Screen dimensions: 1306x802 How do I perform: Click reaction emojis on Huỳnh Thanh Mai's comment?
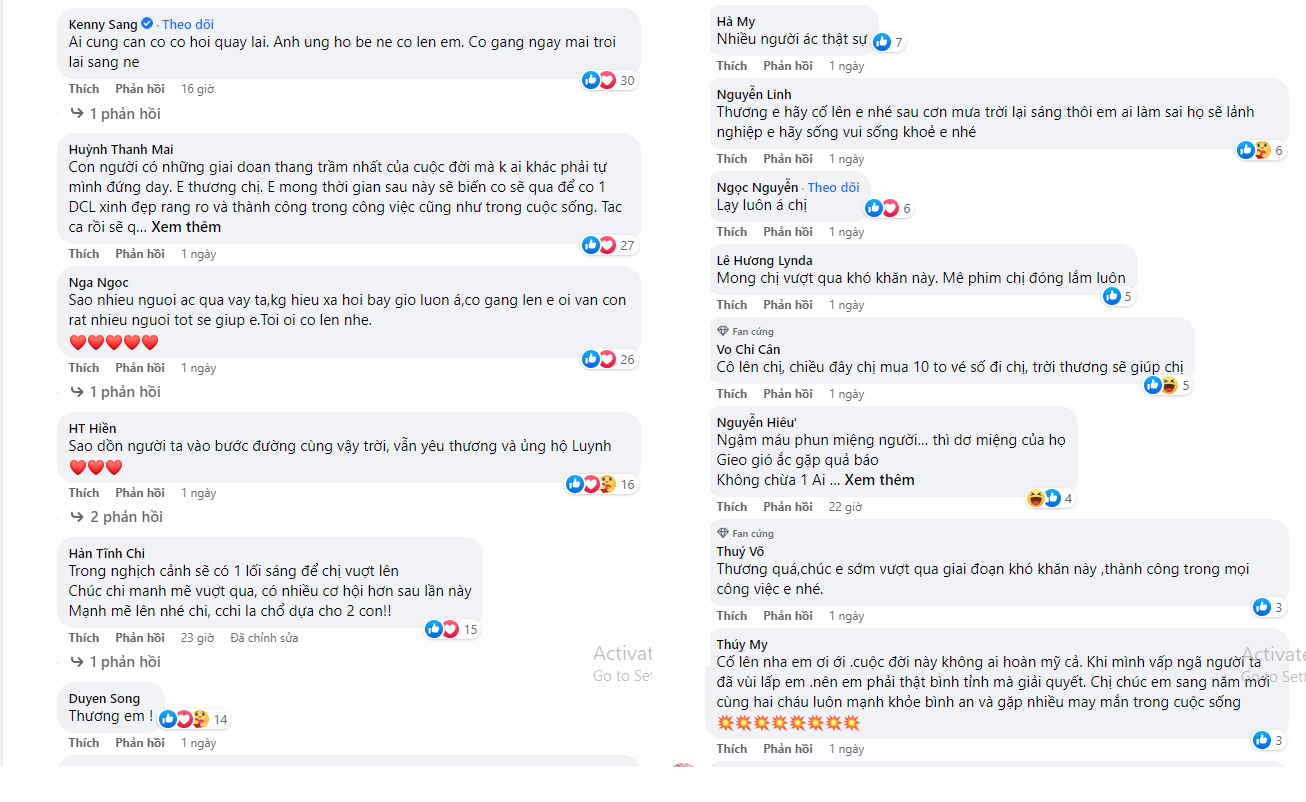pos(599,245)
